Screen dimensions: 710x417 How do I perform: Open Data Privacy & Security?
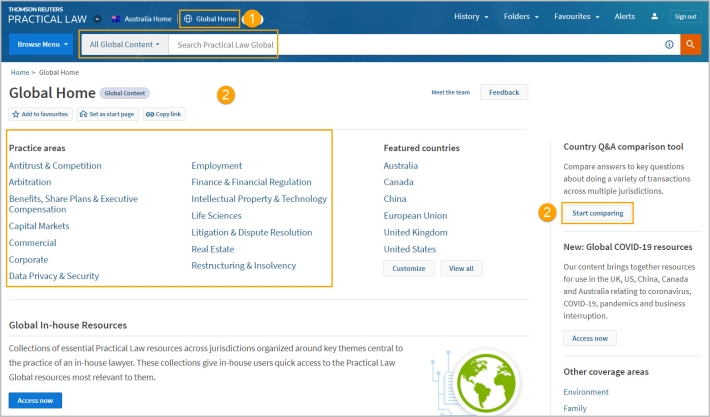pos(53,276)
